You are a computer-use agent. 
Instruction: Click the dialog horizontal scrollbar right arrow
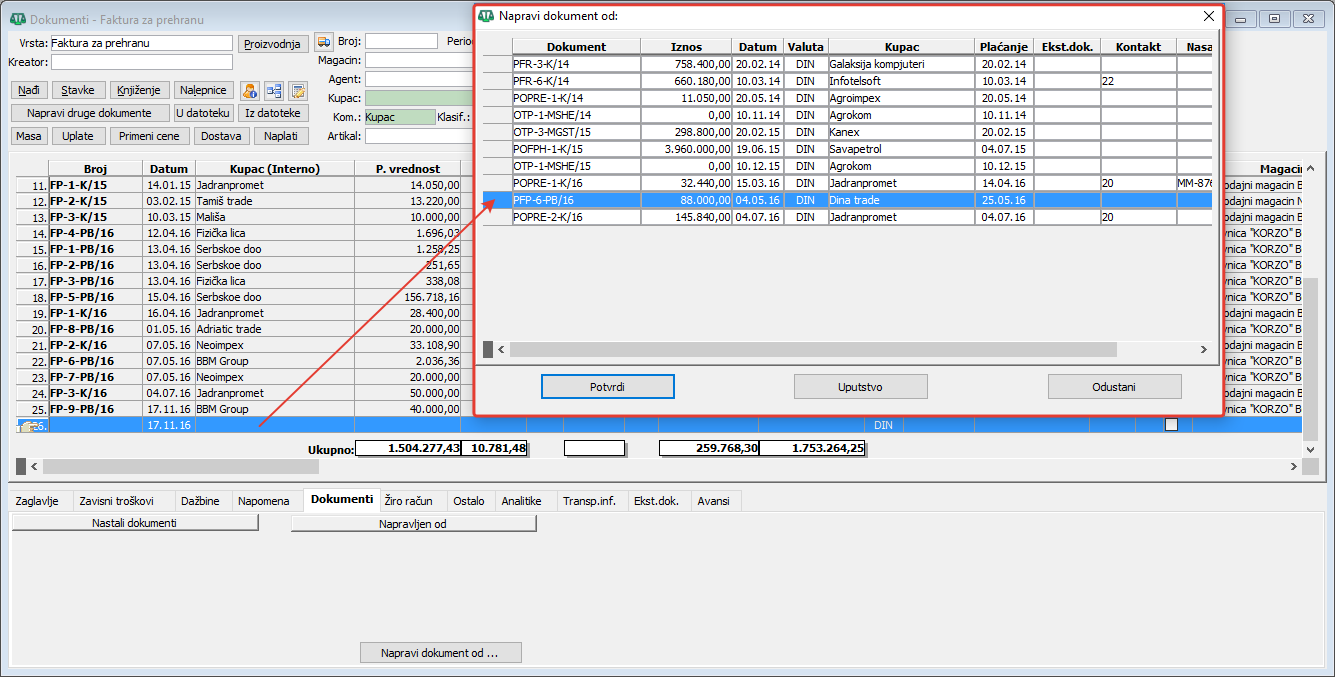click(1204, 350)
